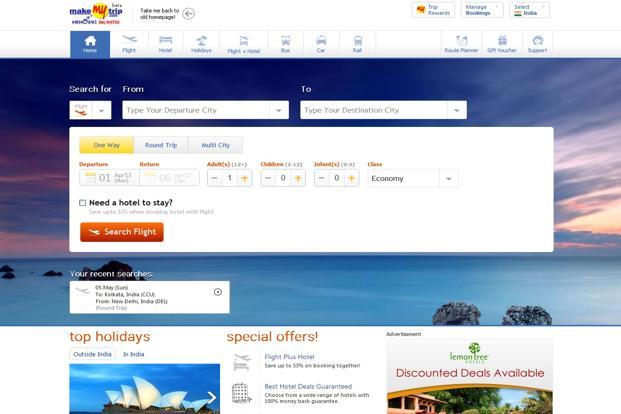Open the Gift Voucher page

pos(502,44)
